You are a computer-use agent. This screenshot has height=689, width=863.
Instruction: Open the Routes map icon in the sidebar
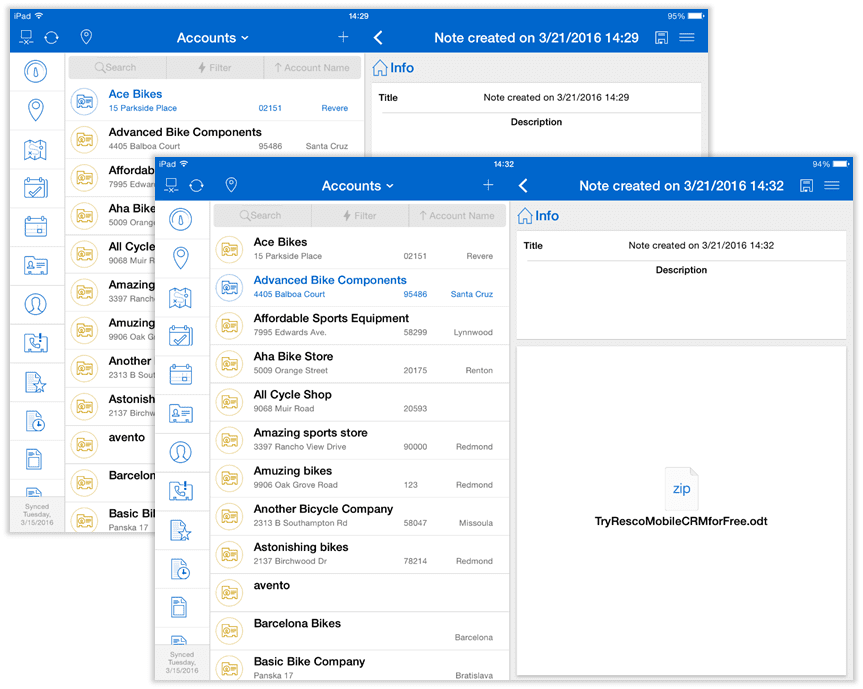pyautogui.click(x=181, y=297)
